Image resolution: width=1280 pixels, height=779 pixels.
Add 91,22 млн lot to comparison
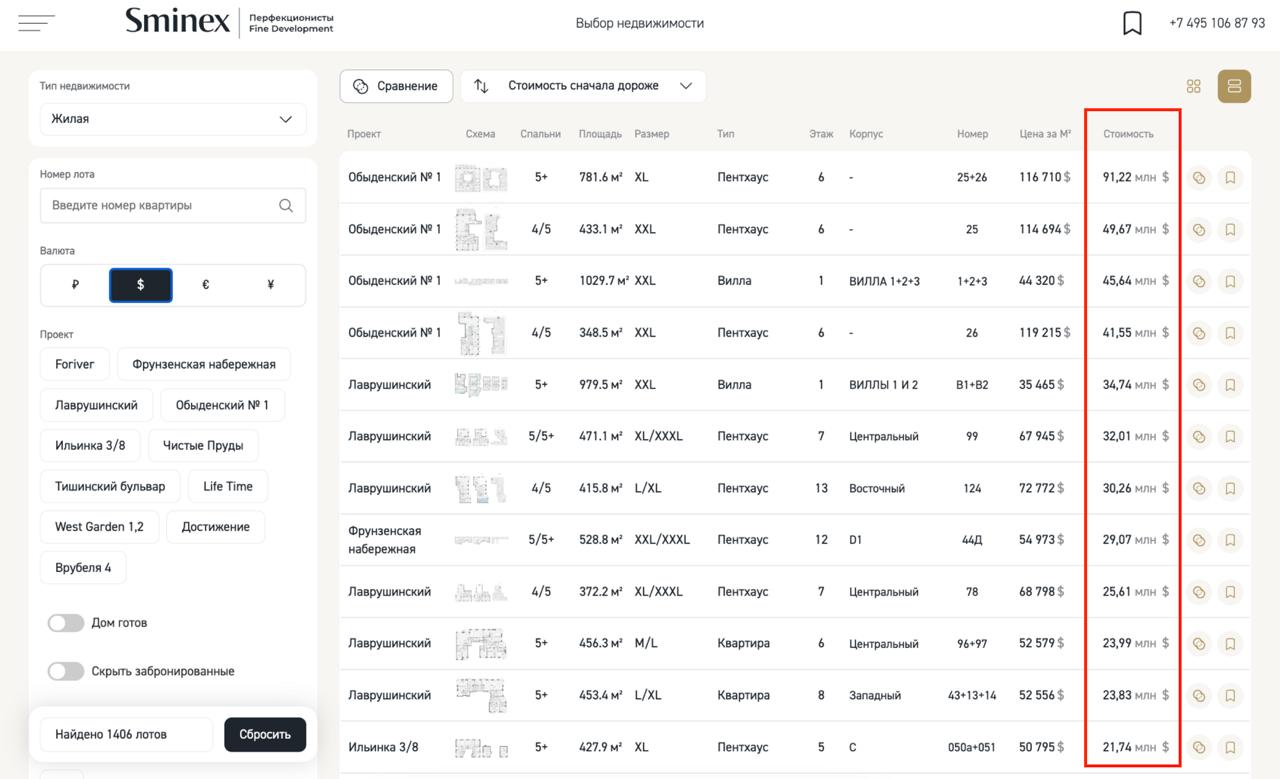click(x=1199, y=178)
